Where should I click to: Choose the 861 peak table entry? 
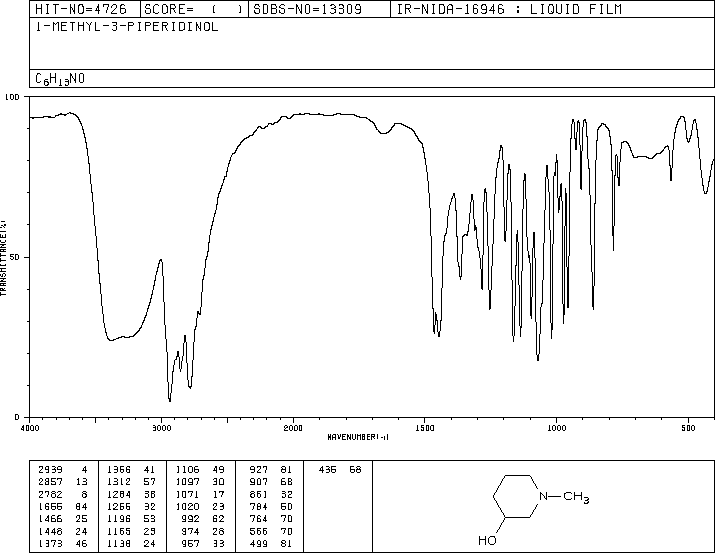259,494
